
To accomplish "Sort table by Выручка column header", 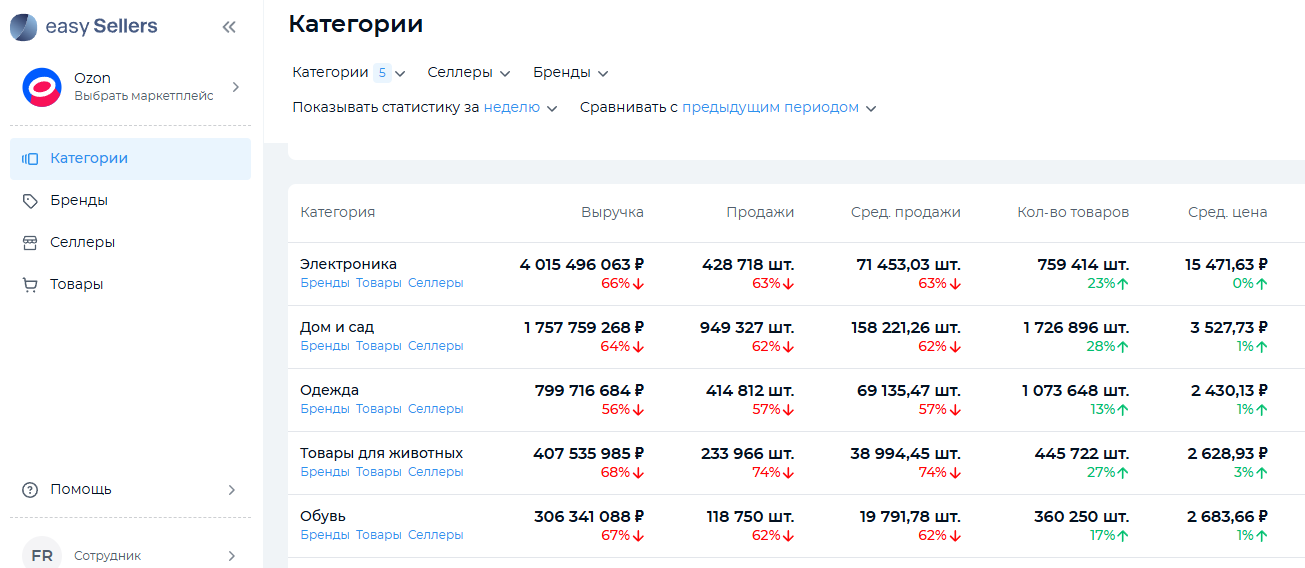I will point(612,212).
